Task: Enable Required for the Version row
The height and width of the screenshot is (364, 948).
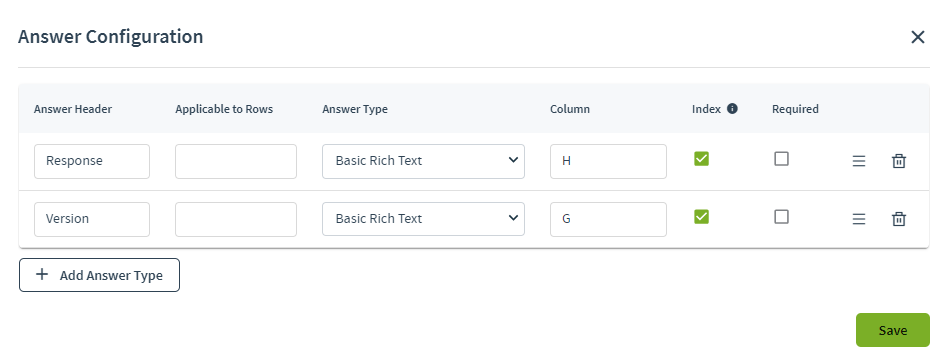Action: click(x=782, y=216)
